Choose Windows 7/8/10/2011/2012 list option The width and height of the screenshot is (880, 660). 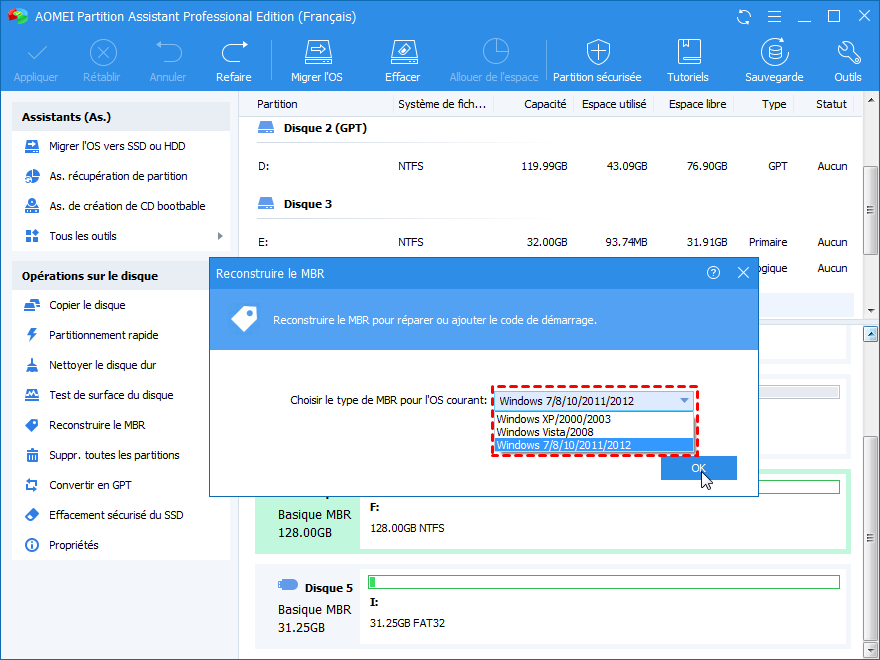point(594,445)
